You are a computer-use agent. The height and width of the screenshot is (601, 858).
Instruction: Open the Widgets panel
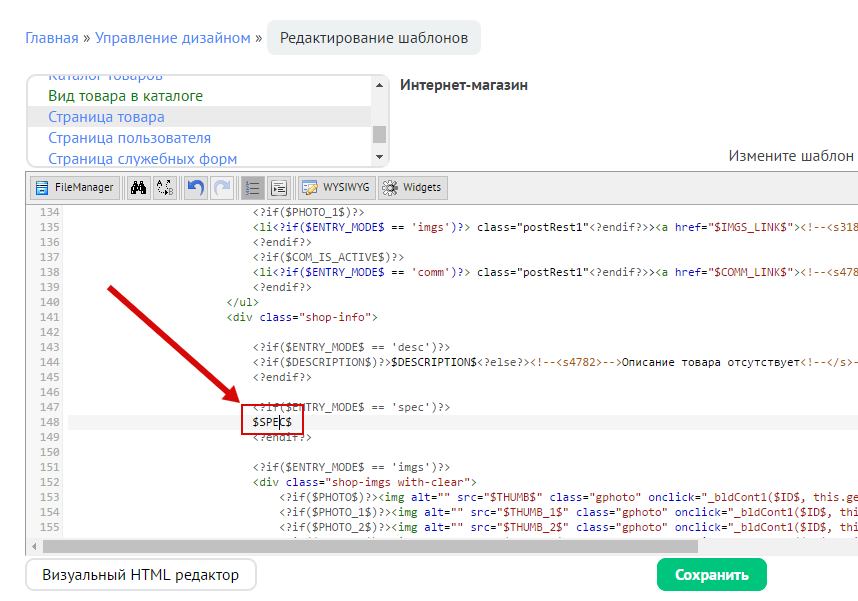(x=412, y=188)
